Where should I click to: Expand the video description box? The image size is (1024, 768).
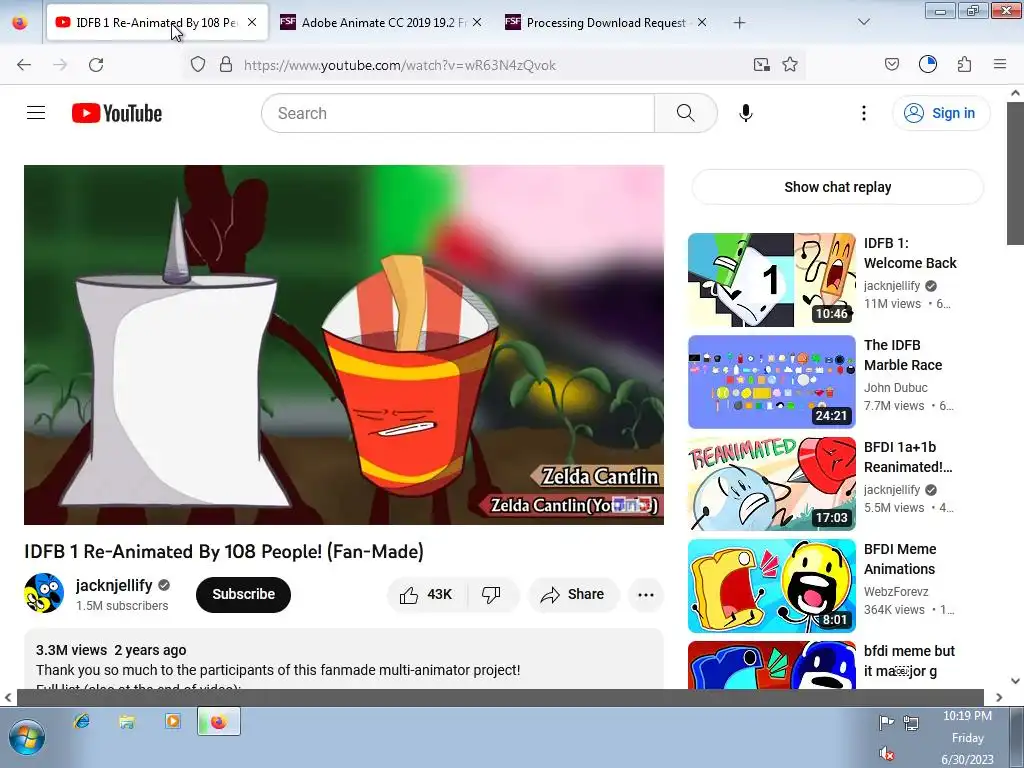coord(344,660)
